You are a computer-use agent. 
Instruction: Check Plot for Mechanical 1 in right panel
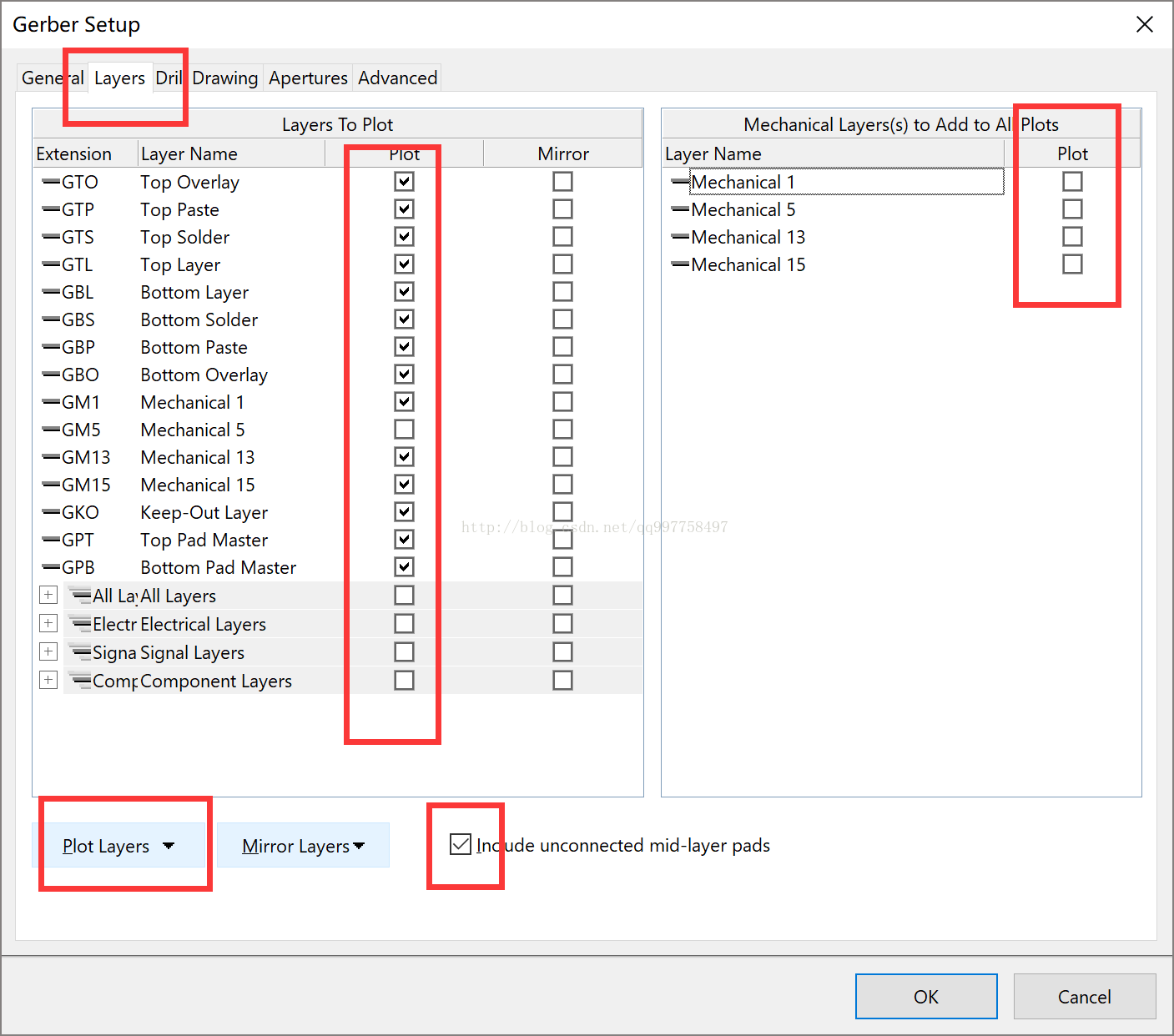coord(1072,181)
